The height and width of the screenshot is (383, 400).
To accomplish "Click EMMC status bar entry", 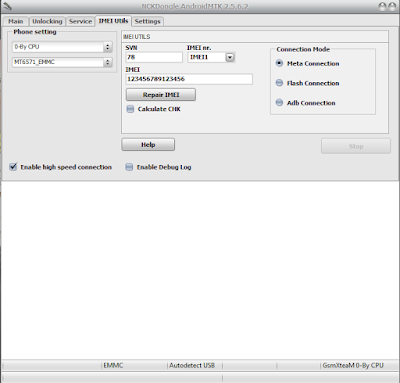I will coord(113,366).
